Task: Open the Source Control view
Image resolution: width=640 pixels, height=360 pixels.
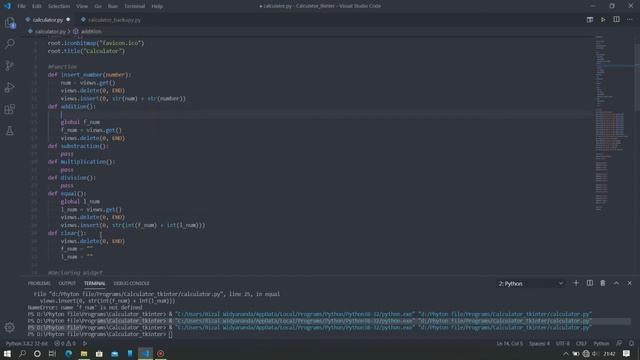Action: tap(10, 65)
